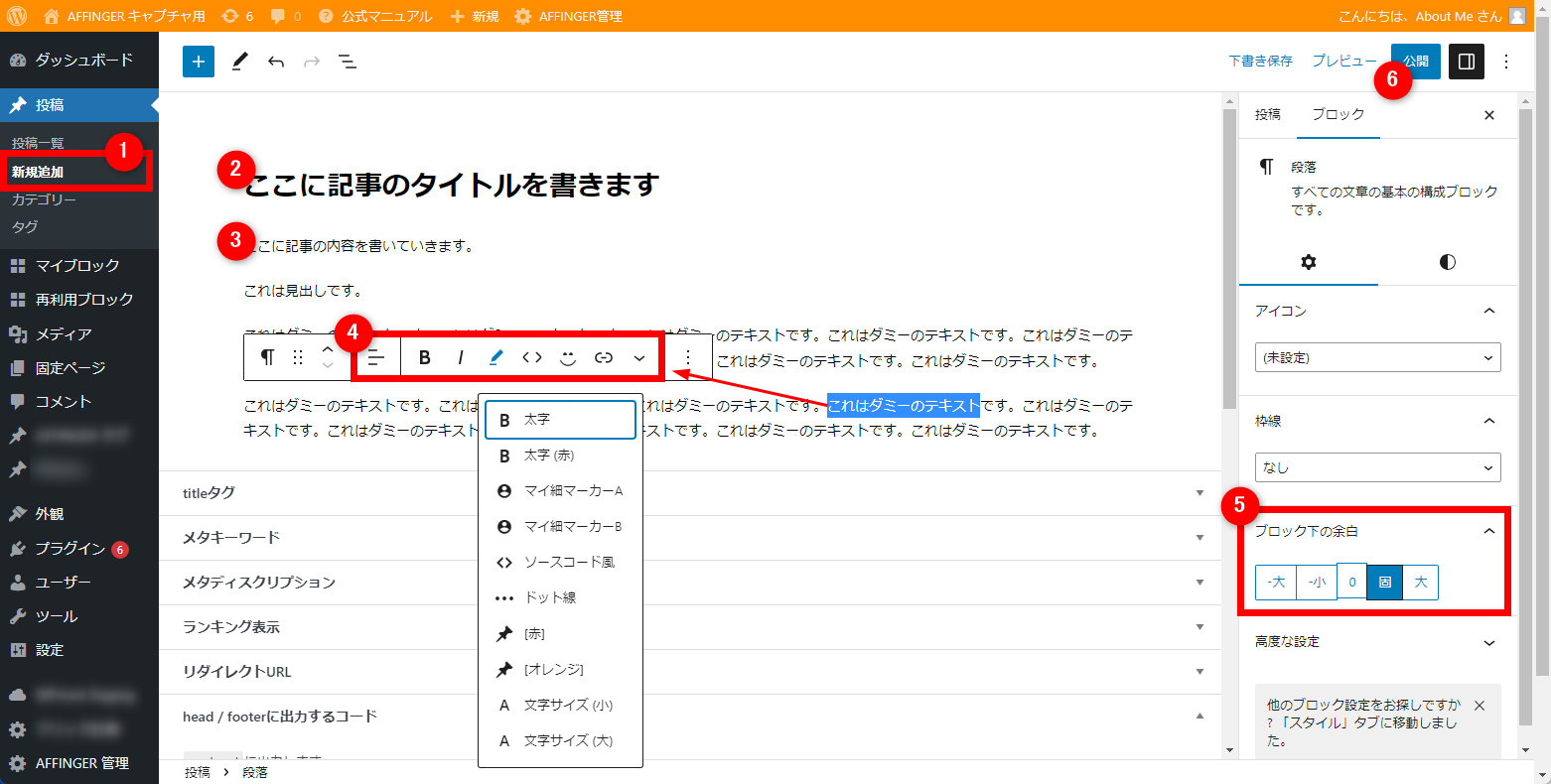Choose ドット線 menu item
This screenshot has height=784, width=1551.
(x=560, y=598)
